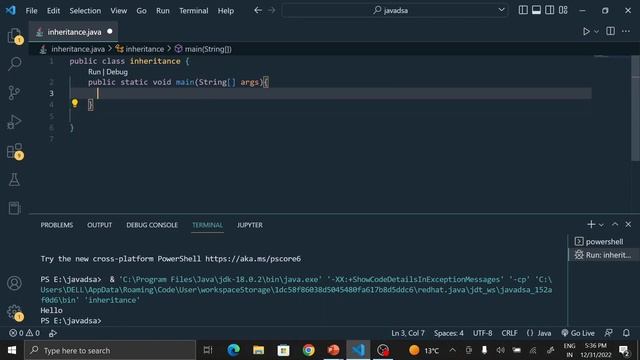Go back using the left arrow

(x=258, y=10)
